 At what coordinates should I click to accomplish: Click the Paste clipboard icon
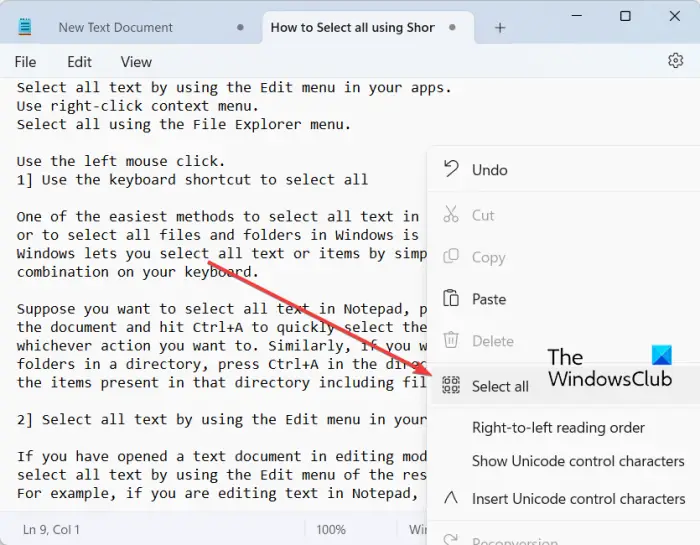(451, 298)
